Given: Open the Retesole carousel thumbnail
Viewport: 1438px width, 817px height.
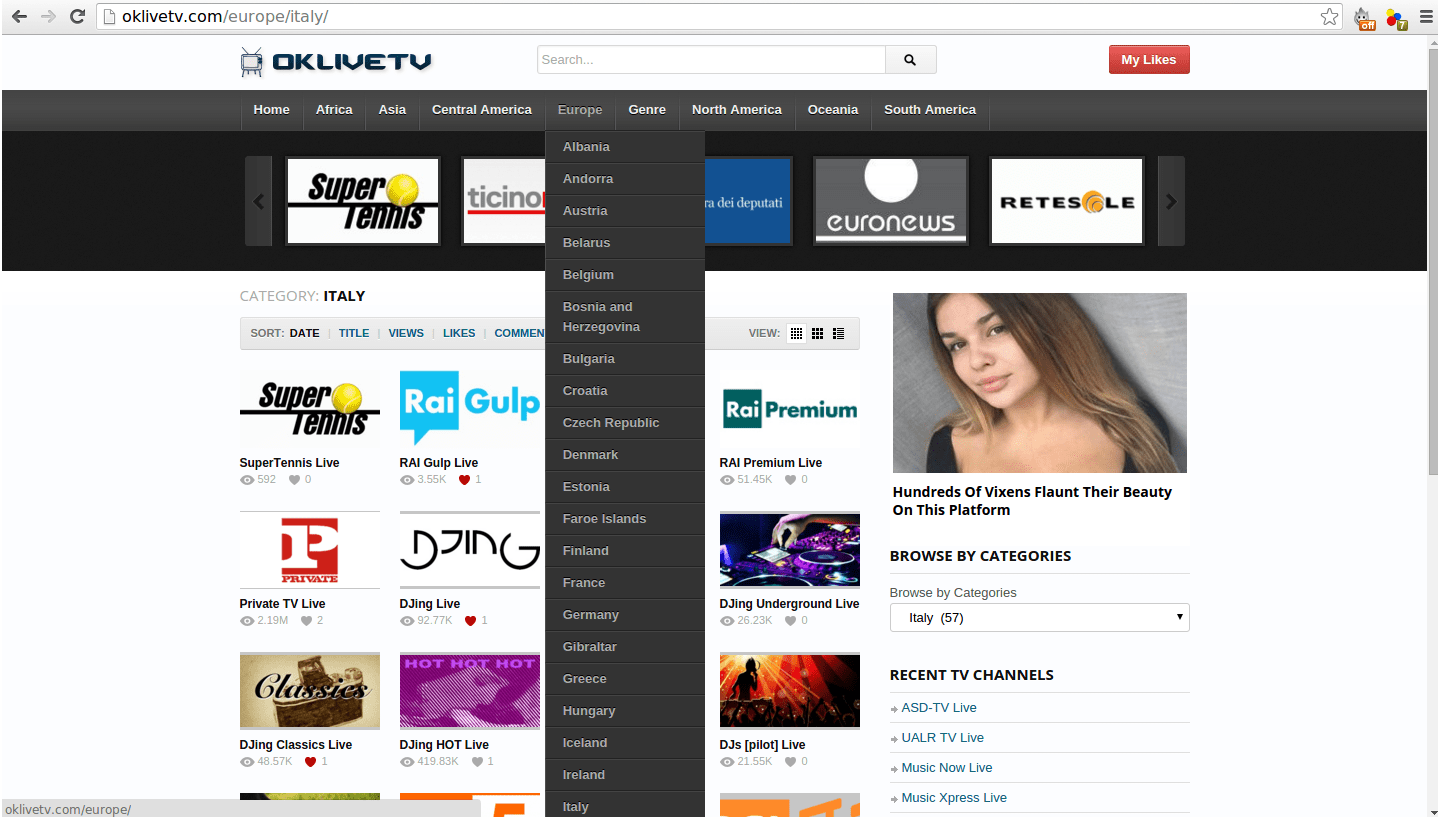Looking at the screenshot, I should 1067,201.
